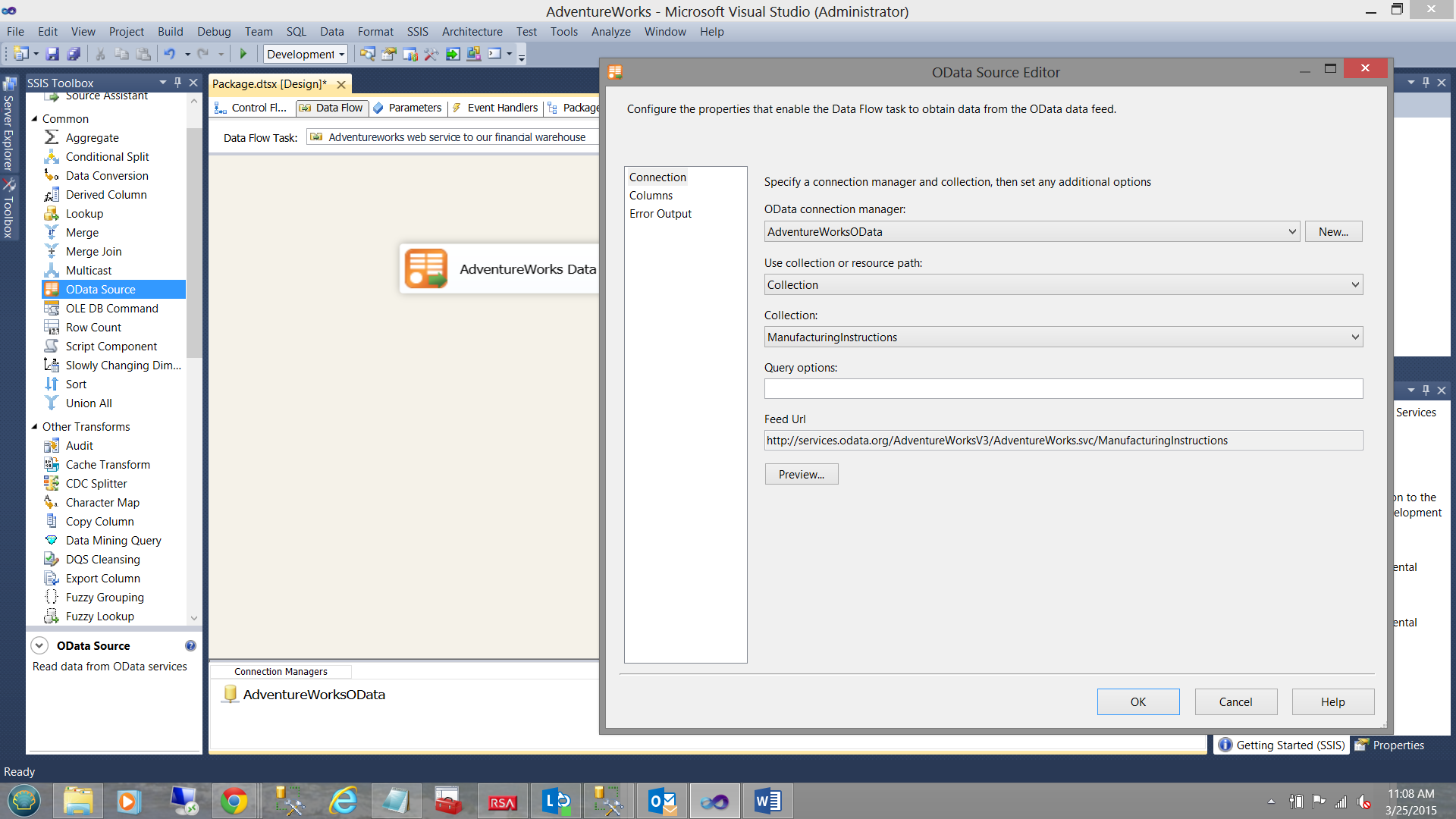
Task: Open the SSIS menu
Action: [417, 31]
